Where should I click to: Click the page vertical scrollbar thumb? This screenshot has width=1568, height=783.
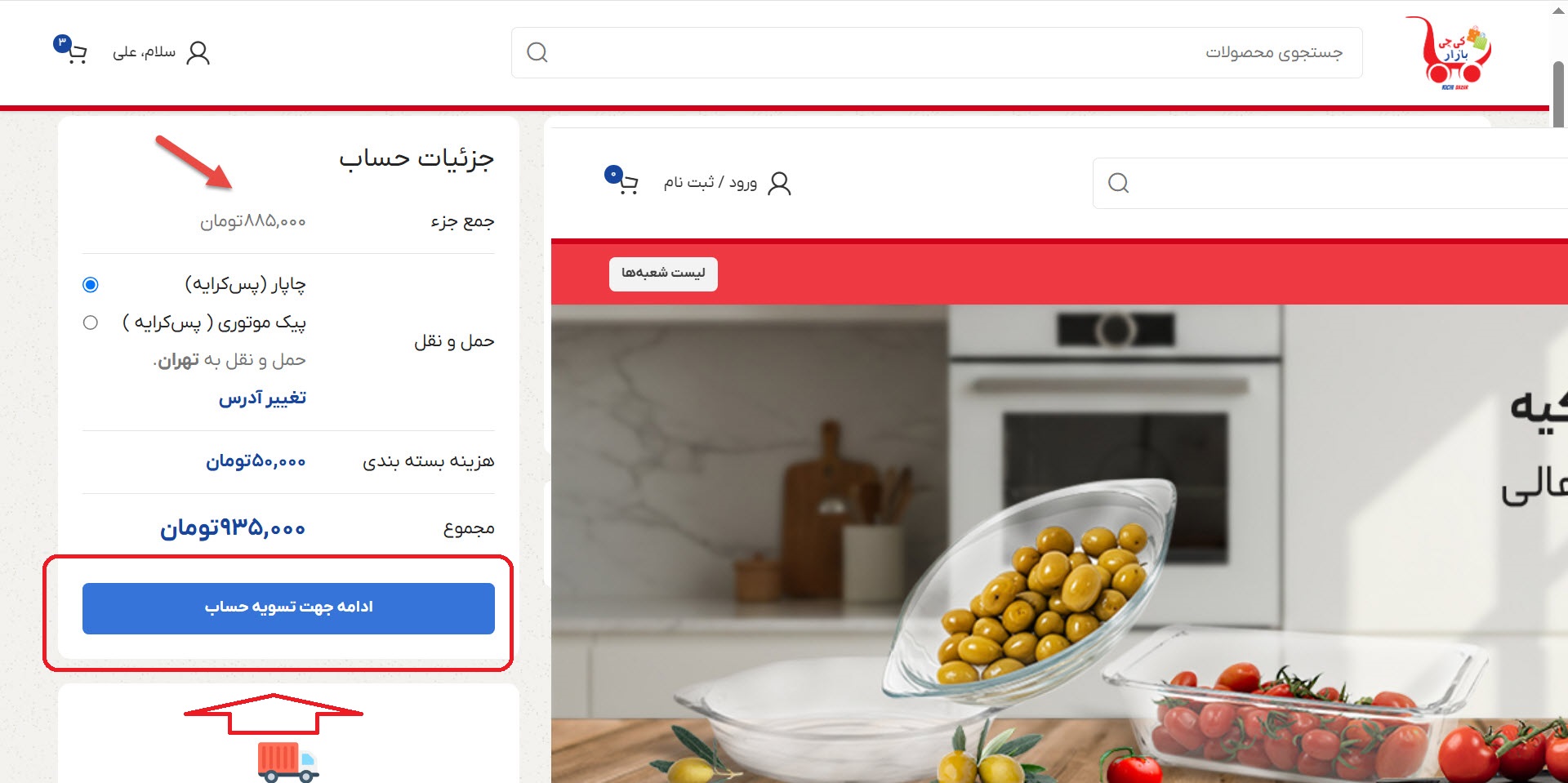pos(1558,94)
